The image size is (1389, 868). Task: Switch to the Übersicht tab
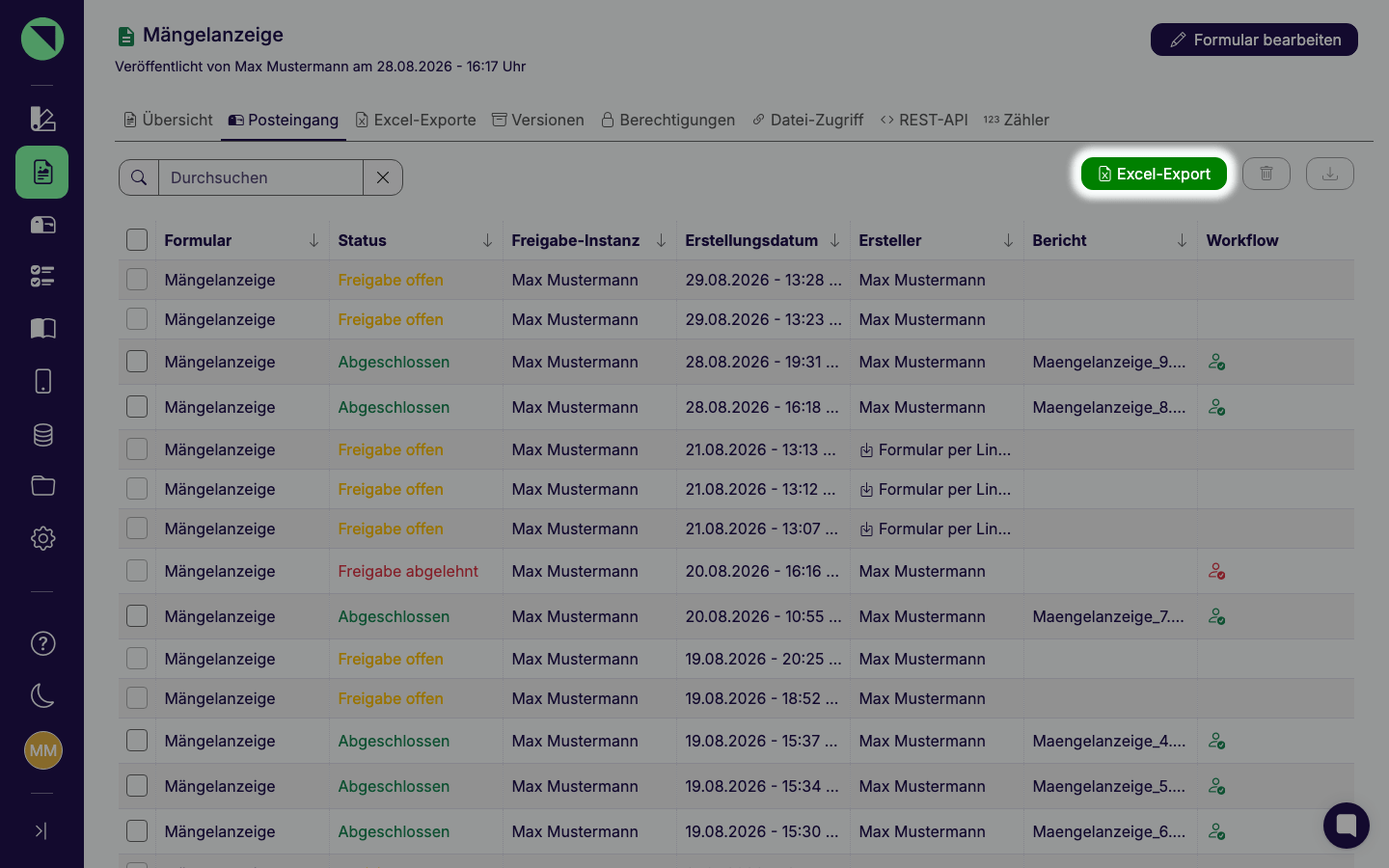[x=168, y=120]
